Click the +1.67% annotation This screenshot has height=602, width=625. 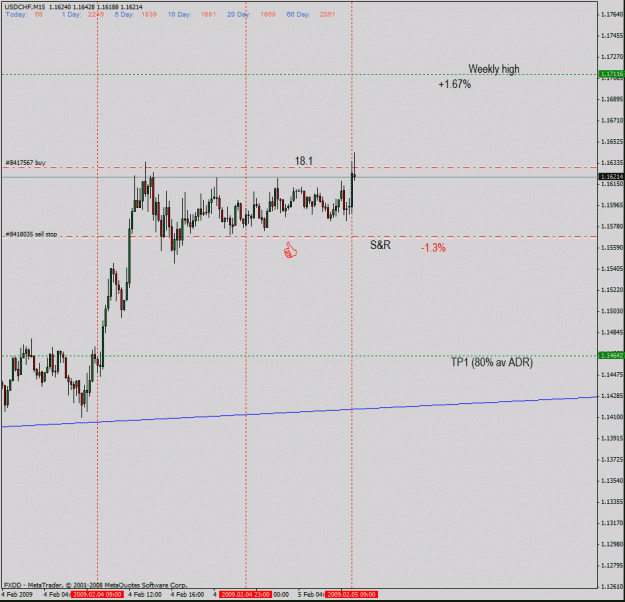[x=454, y=84]
